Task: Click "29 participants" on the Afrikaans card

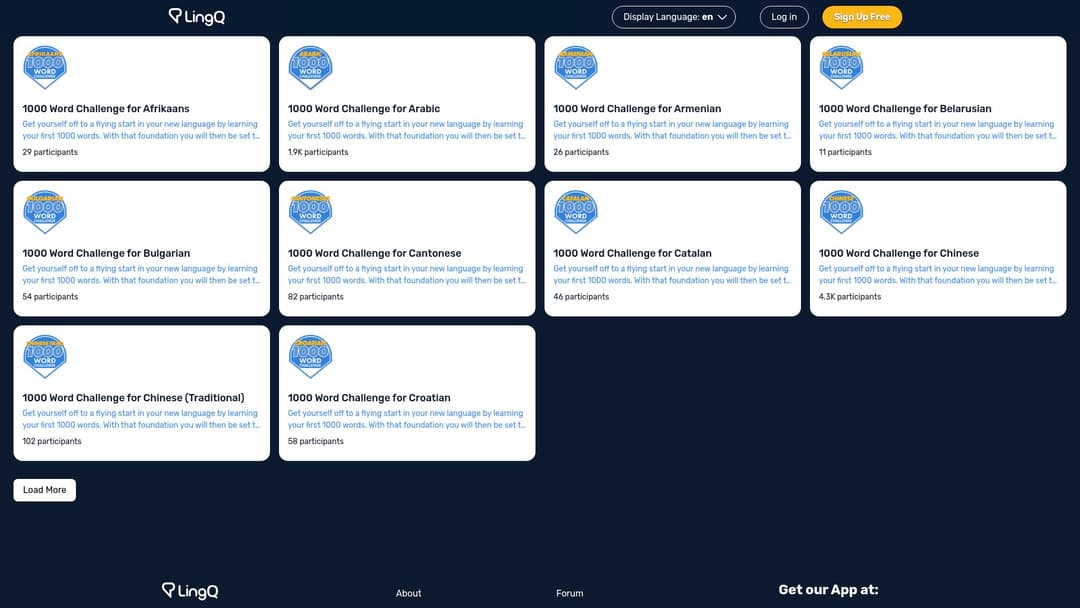Action: click(50, 152)
